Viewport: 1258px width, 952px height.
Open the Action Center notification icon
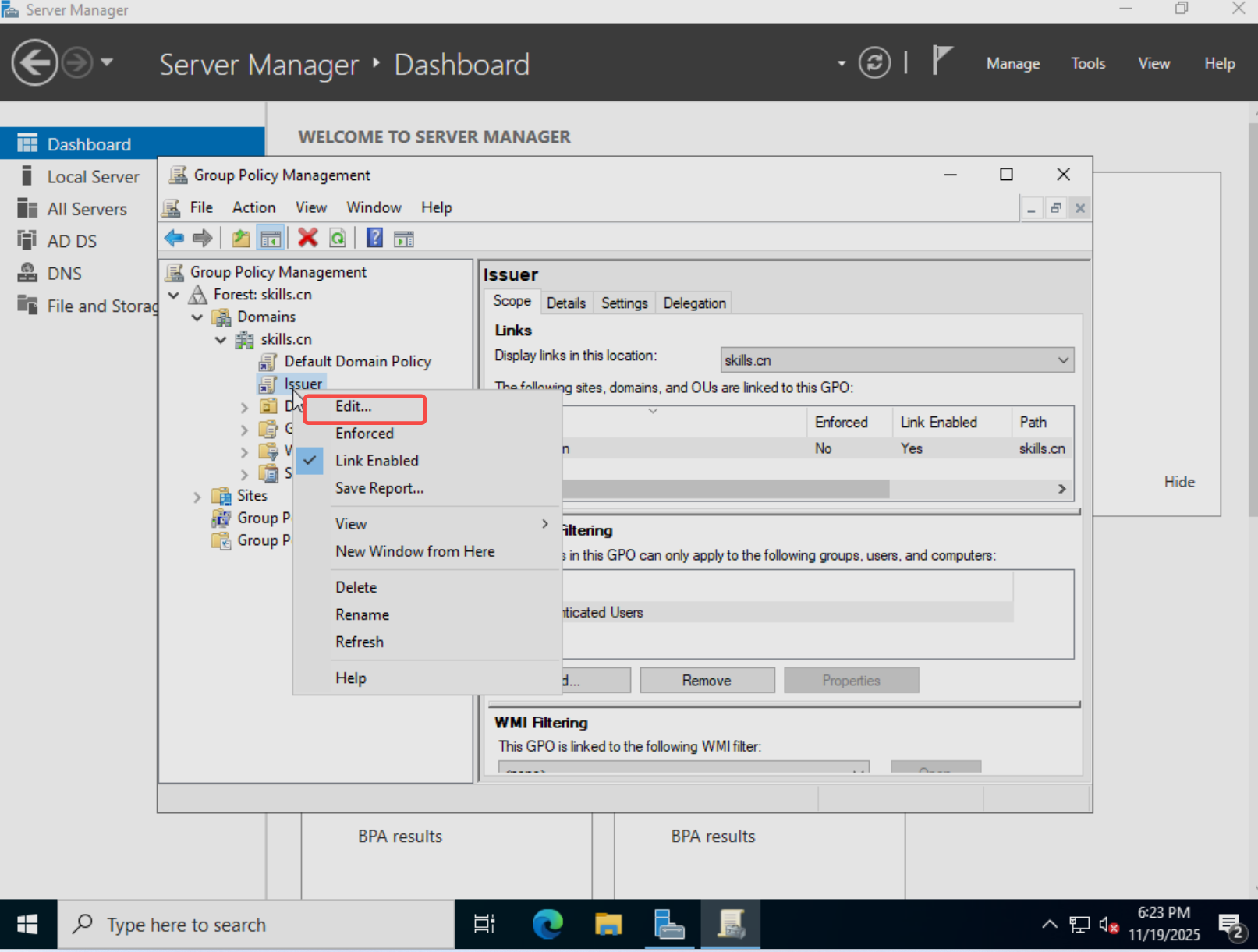click(1231, 925)
